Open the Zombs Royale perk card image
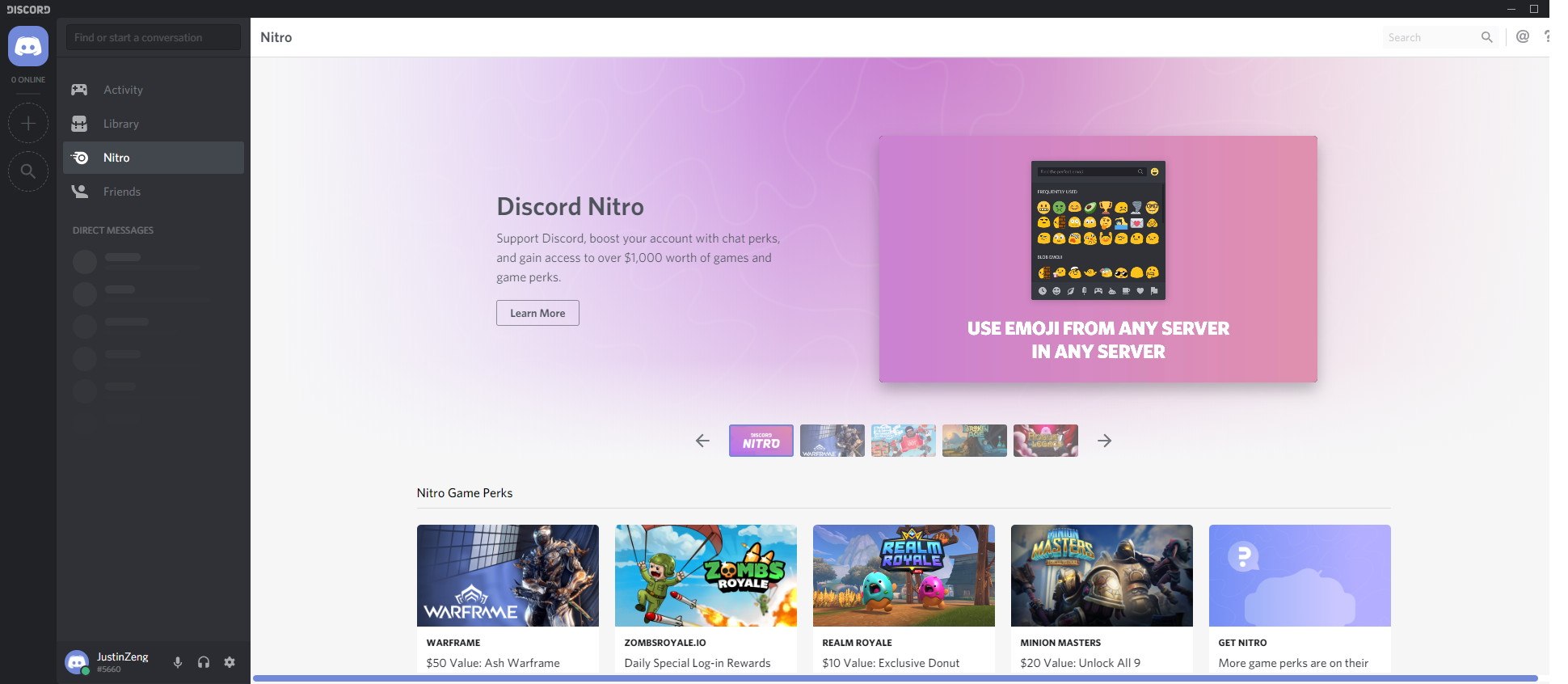Image resolution: width=1568 pixels, height=684 pixels. point(706,576)
